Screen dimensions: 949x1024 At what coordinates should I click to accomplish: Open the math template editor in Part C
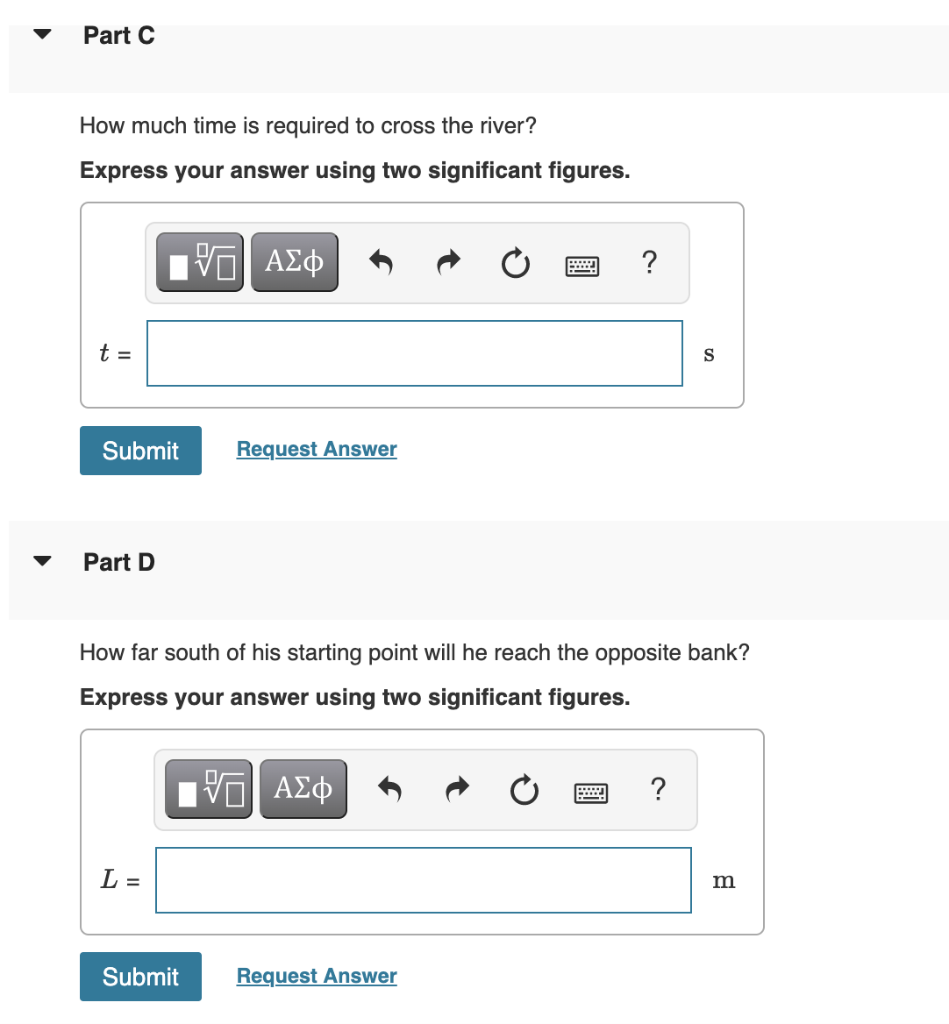point(199,261)
